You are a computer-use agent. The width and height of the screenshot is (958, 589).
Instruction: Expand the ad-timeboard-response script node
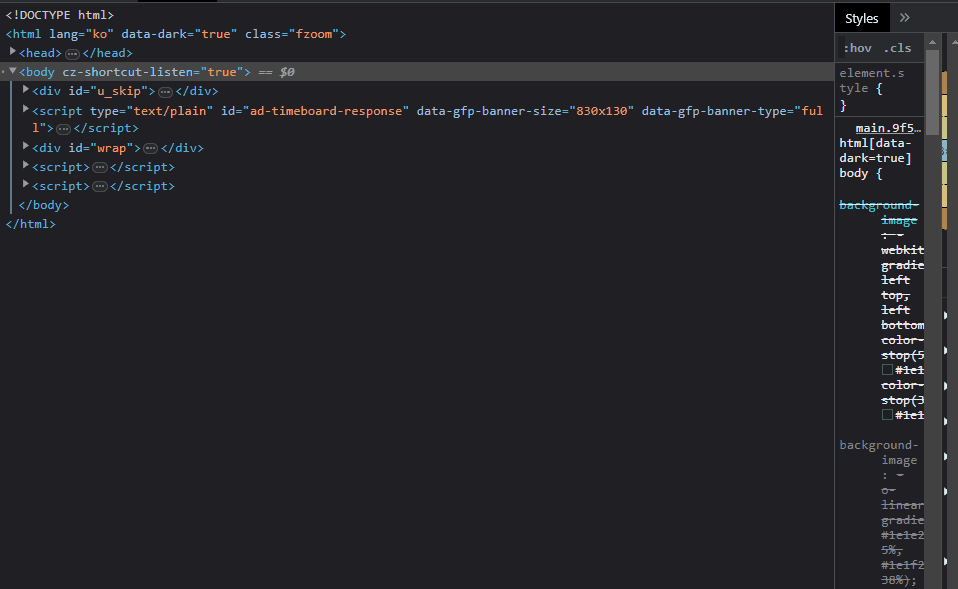(26, 109)
